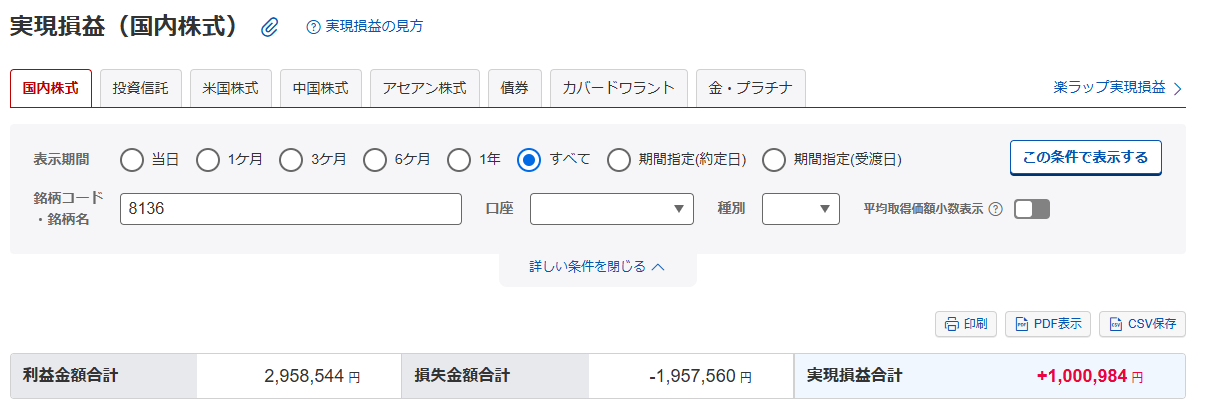This screenshot has height=416, width=1207.
Task: Open the 種別 dropdown
Action: click(x=800, y=209)
